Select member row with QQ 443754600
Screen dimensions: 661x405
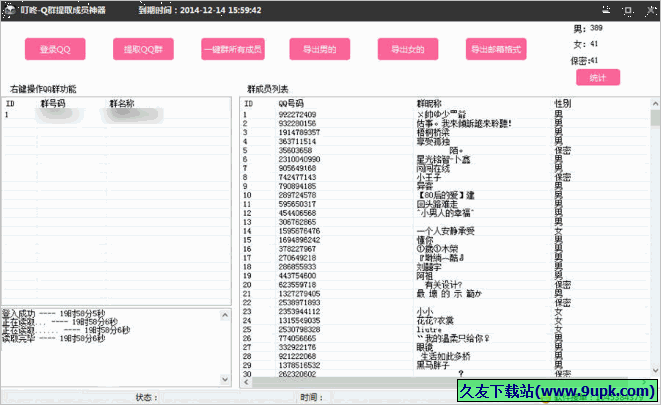[446, 276]
